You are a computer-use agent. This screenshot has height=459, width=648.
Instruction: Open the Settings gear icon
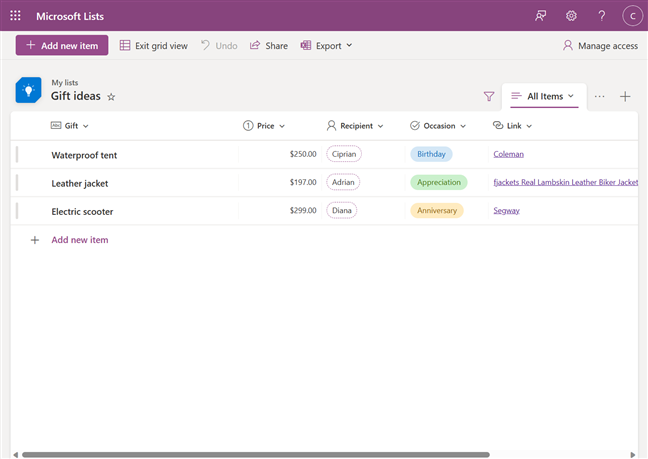click(x=571, y=16)
